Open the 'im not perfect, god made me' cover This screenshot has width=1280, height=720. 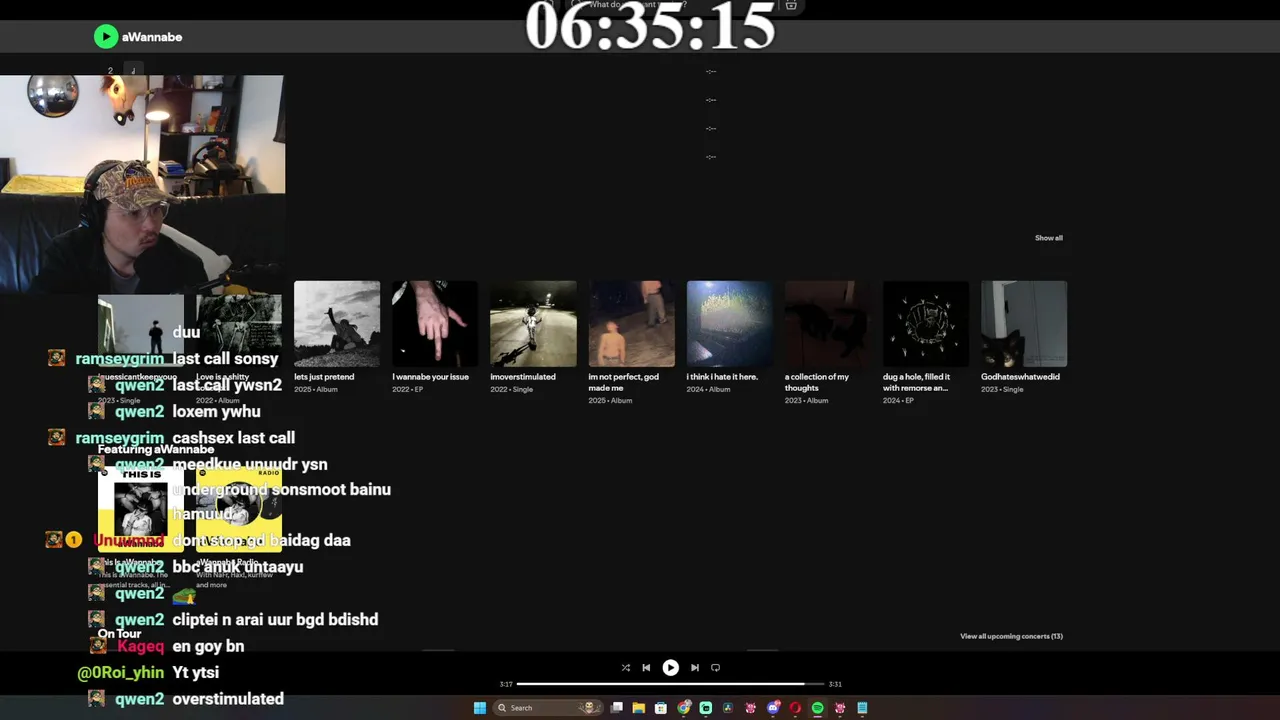click(x=631, y=324)
